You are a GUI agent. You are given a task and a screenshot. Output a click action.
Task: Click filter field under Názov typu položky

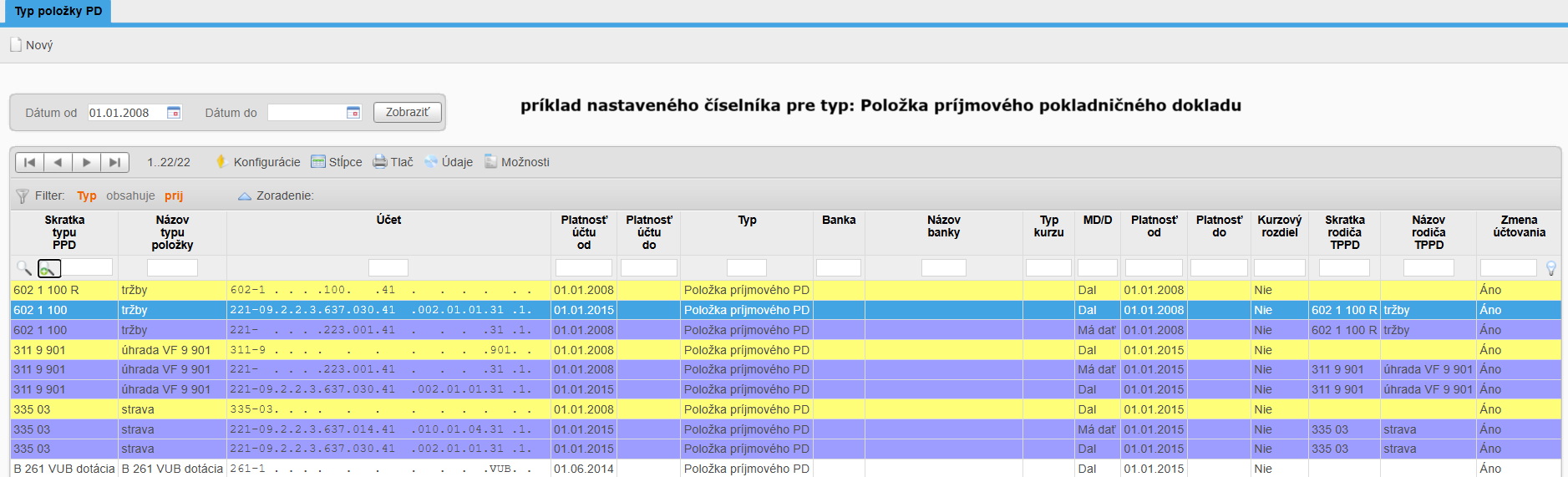click(172, 267)
